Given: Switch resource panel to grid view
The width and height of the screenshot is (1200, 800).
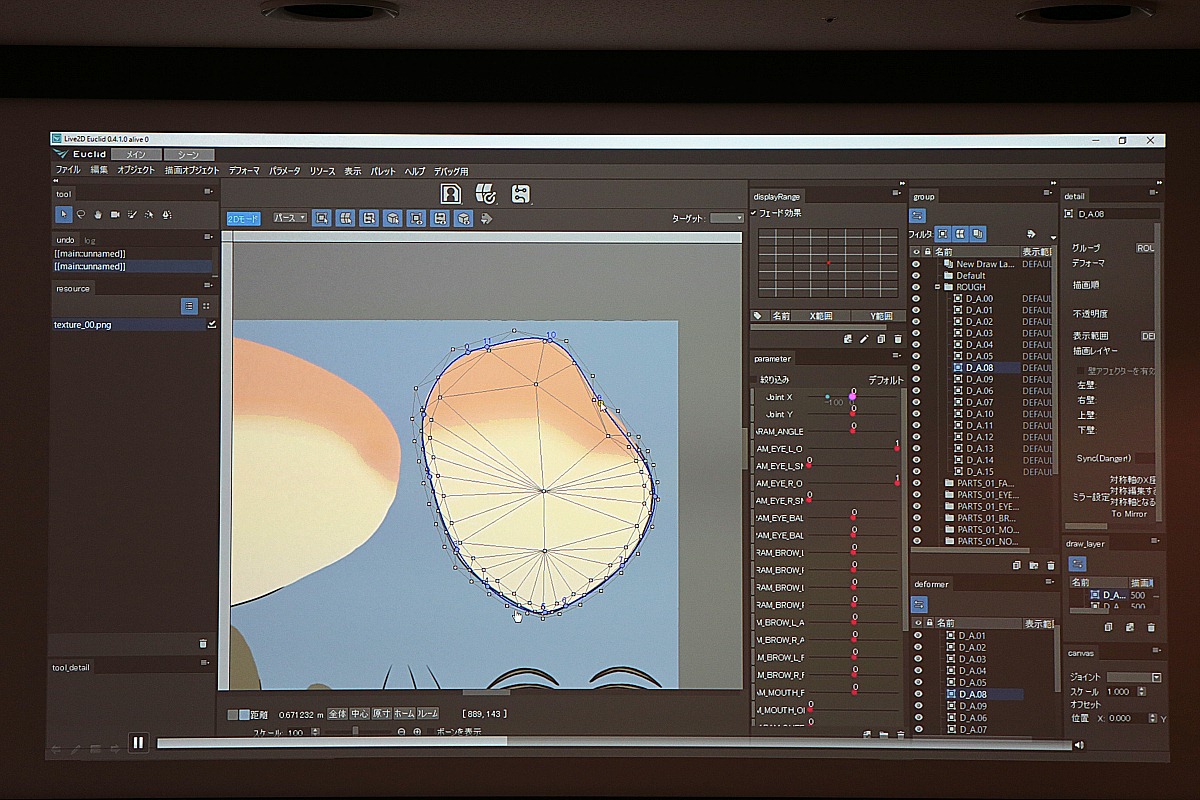Looking at the screenshot, I should 206,306.
